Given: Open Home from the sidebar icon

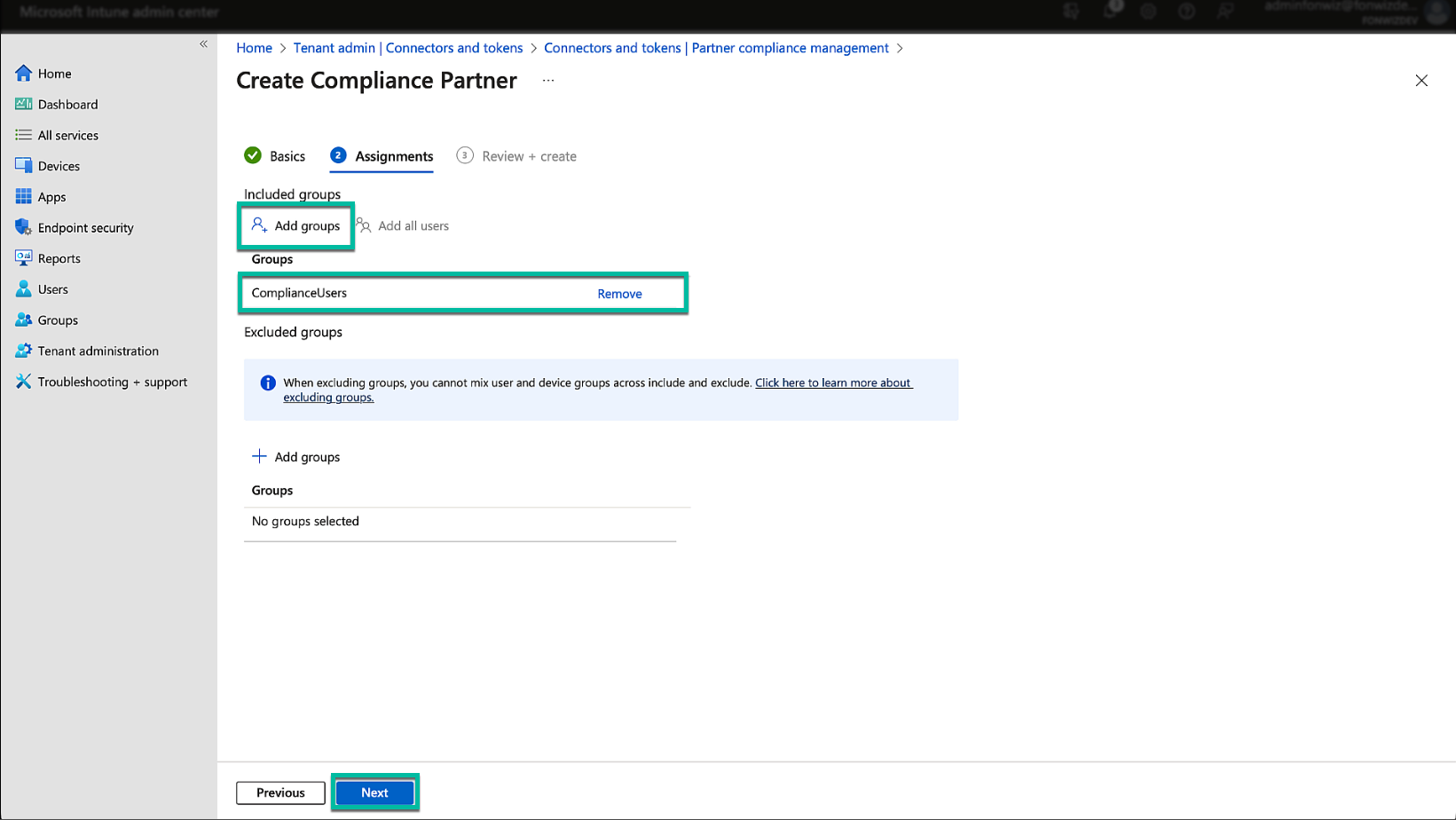Looking at the screenshot, I should (23, 74).
